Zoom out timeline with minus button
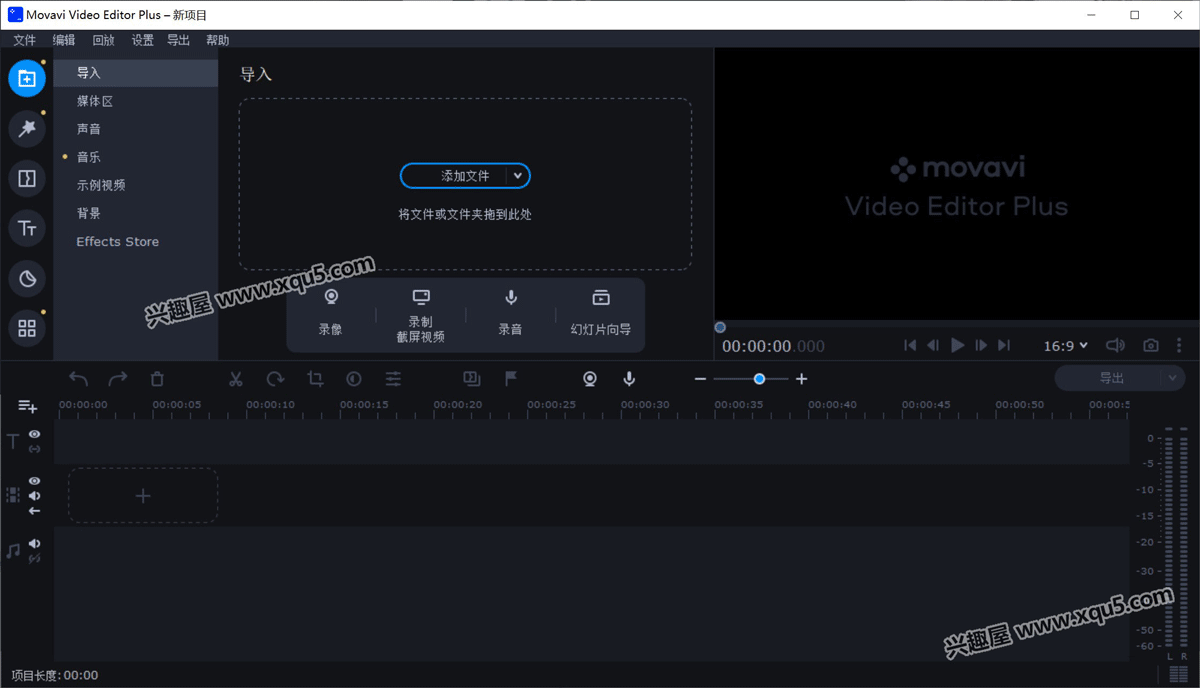Image resolution: width=1200 pixels, height=688 pixels. click(700, 379)
